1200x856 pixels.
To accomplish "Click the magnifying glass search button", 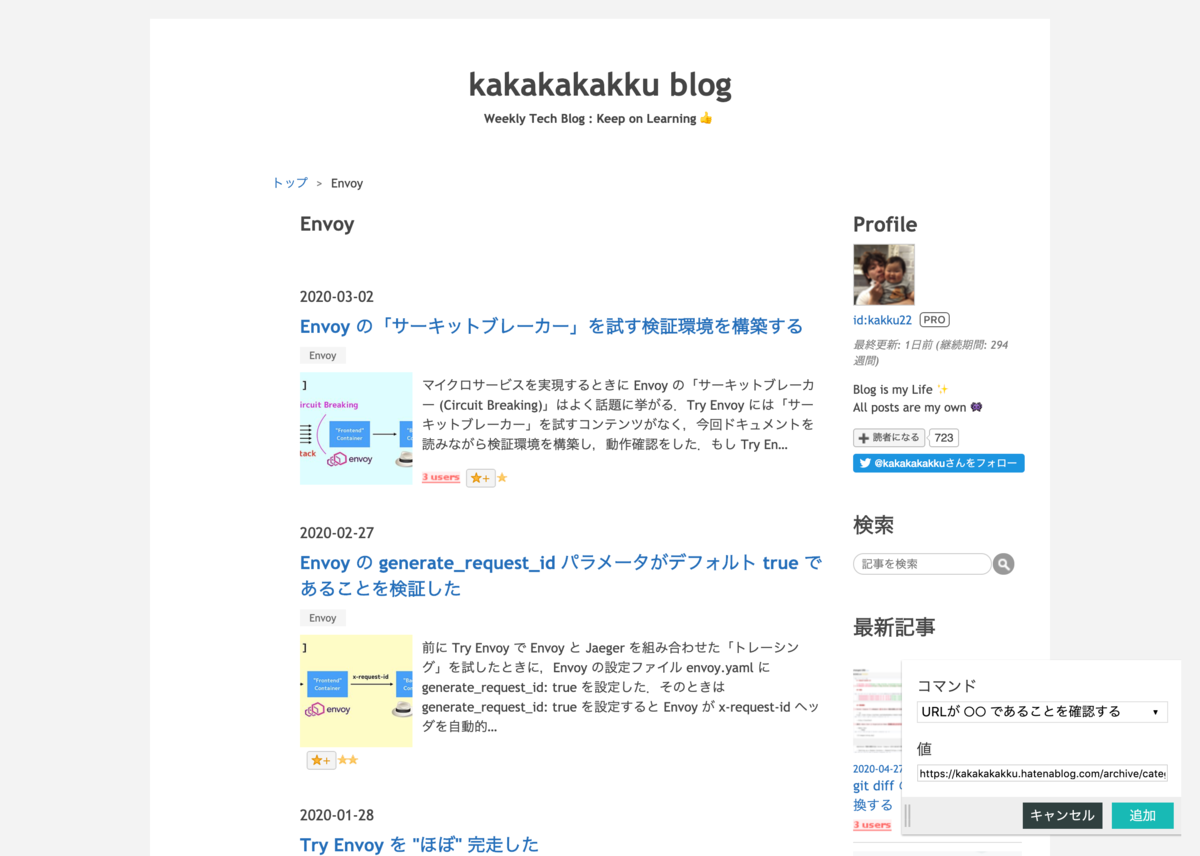I will pyautogui.click(x=1004, y=564).
